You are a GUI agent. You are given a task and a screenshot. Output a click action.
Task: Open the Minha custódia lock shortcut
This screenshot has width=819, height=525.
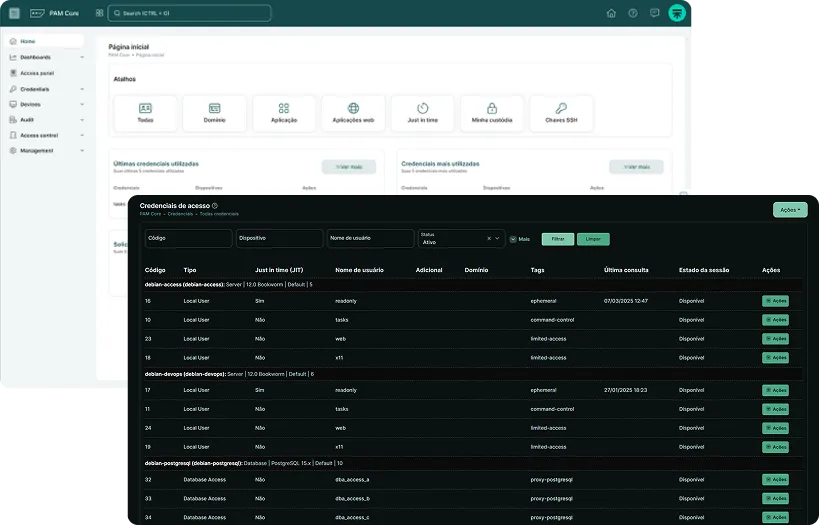(492, 113)
